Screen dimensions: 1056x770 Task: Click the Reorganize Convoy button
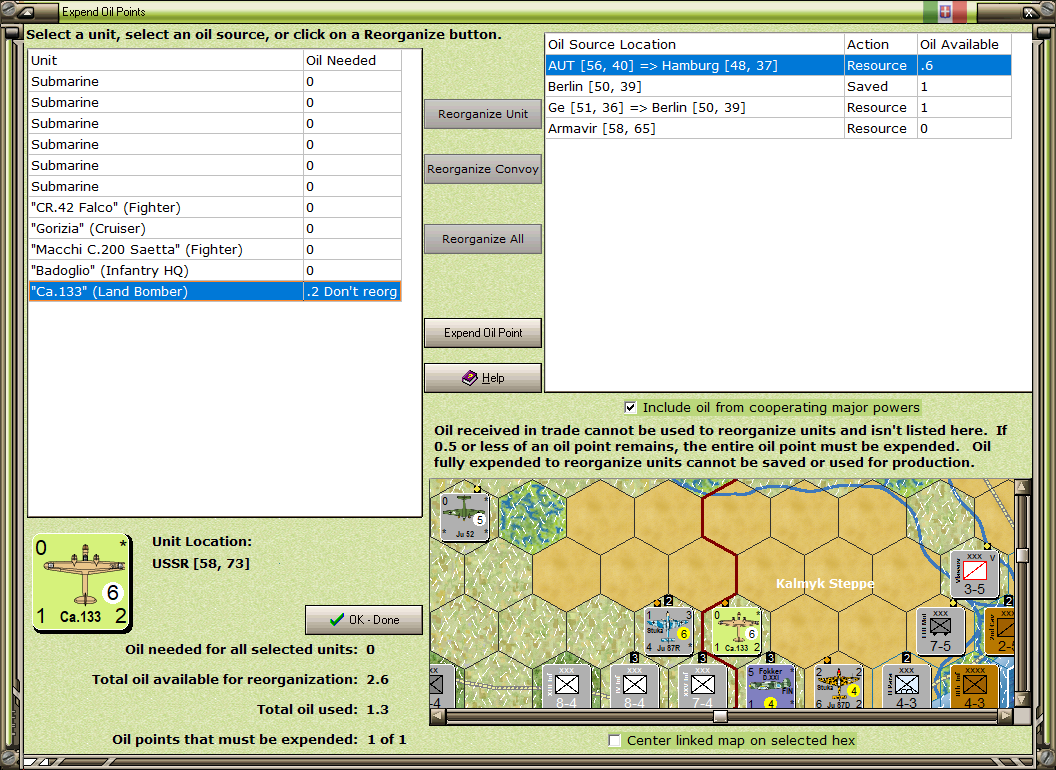click(483, 169)
